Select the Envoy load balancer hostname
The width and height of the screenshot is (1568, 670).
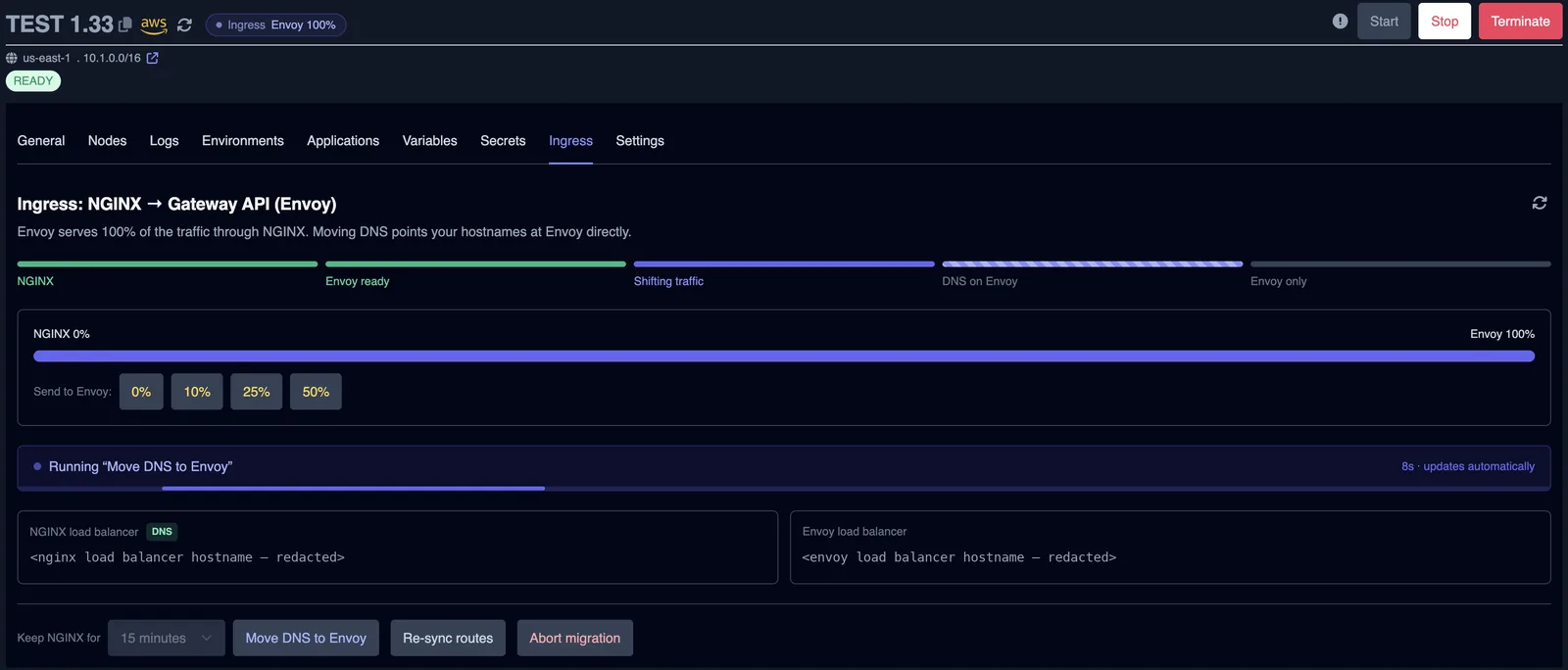[959, 557]
